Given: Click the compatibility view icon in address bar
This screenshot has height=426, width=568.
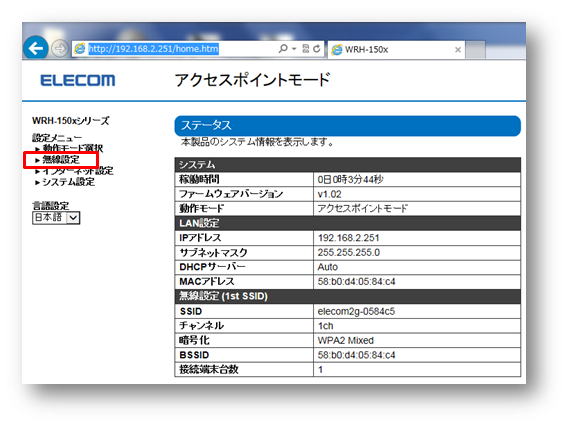Looking at the screenshot, I should pos(306,49).
